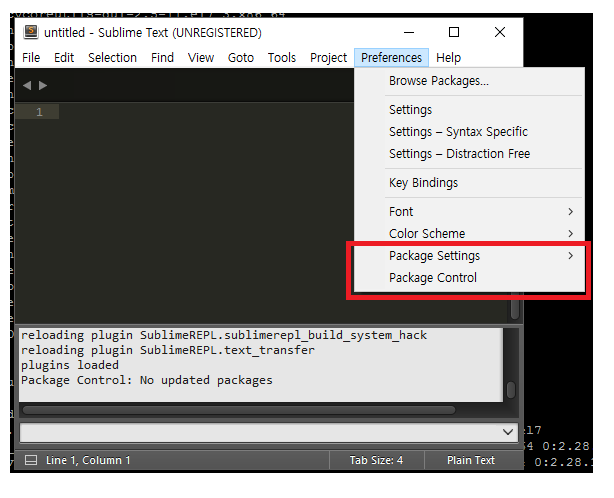This screenshot has width=614, height=498.
Task: Open the File menu
Action: click(31, 58)
